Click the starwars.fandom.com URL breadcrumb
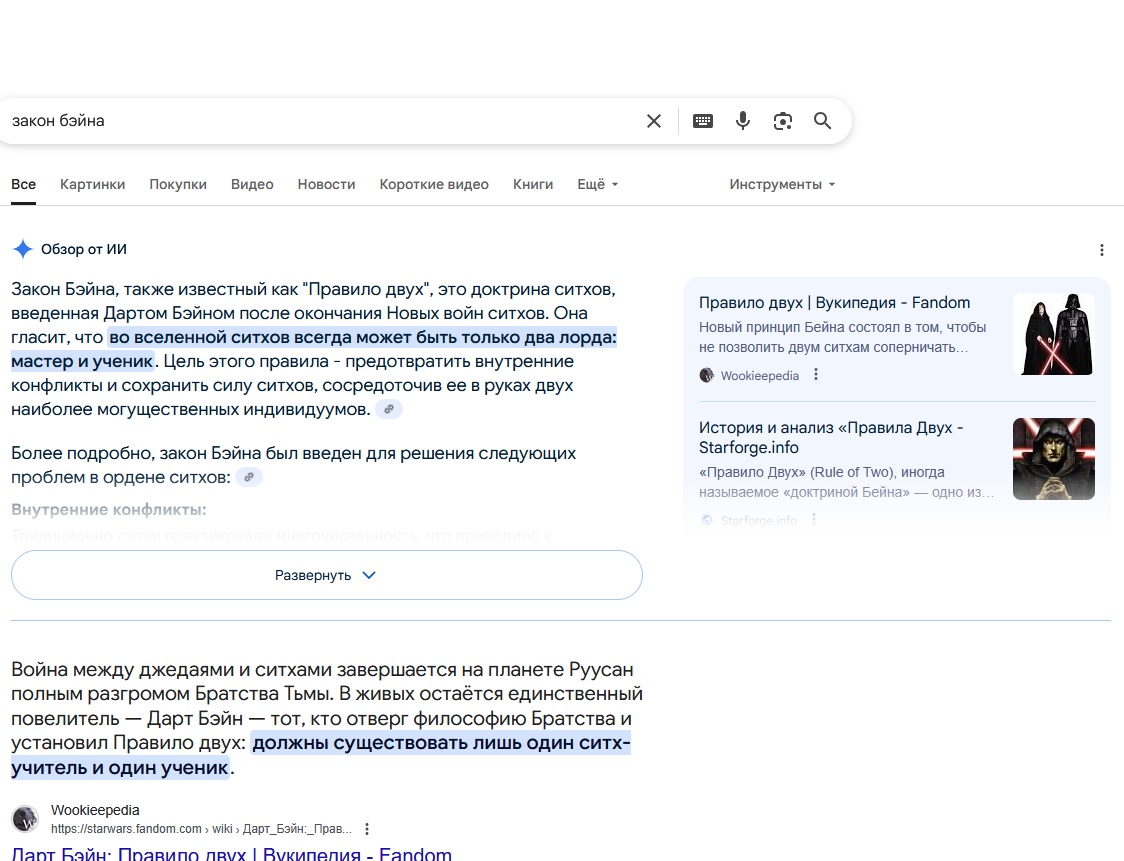This screenshot has height=861, width=1124. 201,829
